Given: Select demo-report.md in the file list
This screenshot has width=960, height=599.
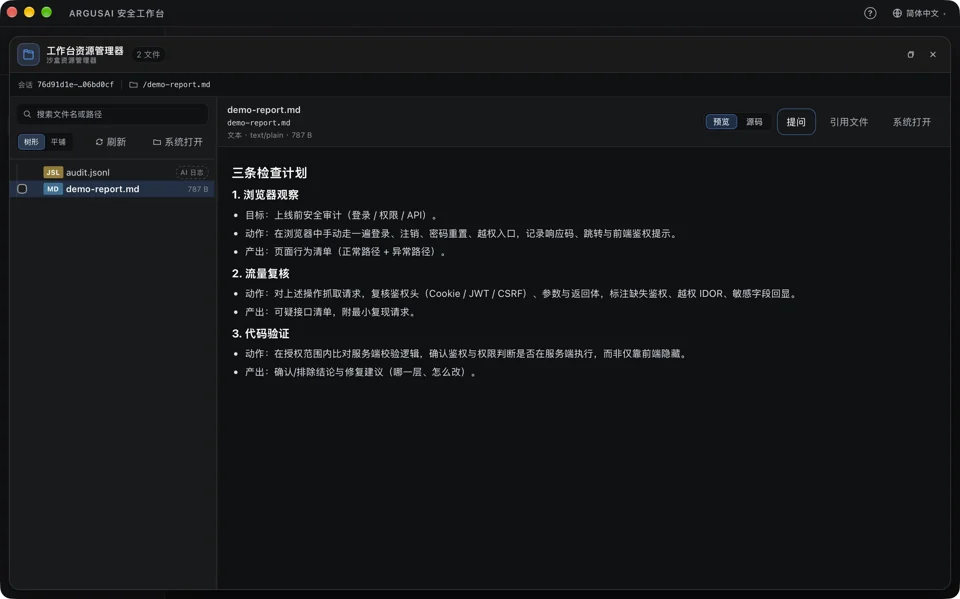Looking at the screenshot, I should point(113,189).
